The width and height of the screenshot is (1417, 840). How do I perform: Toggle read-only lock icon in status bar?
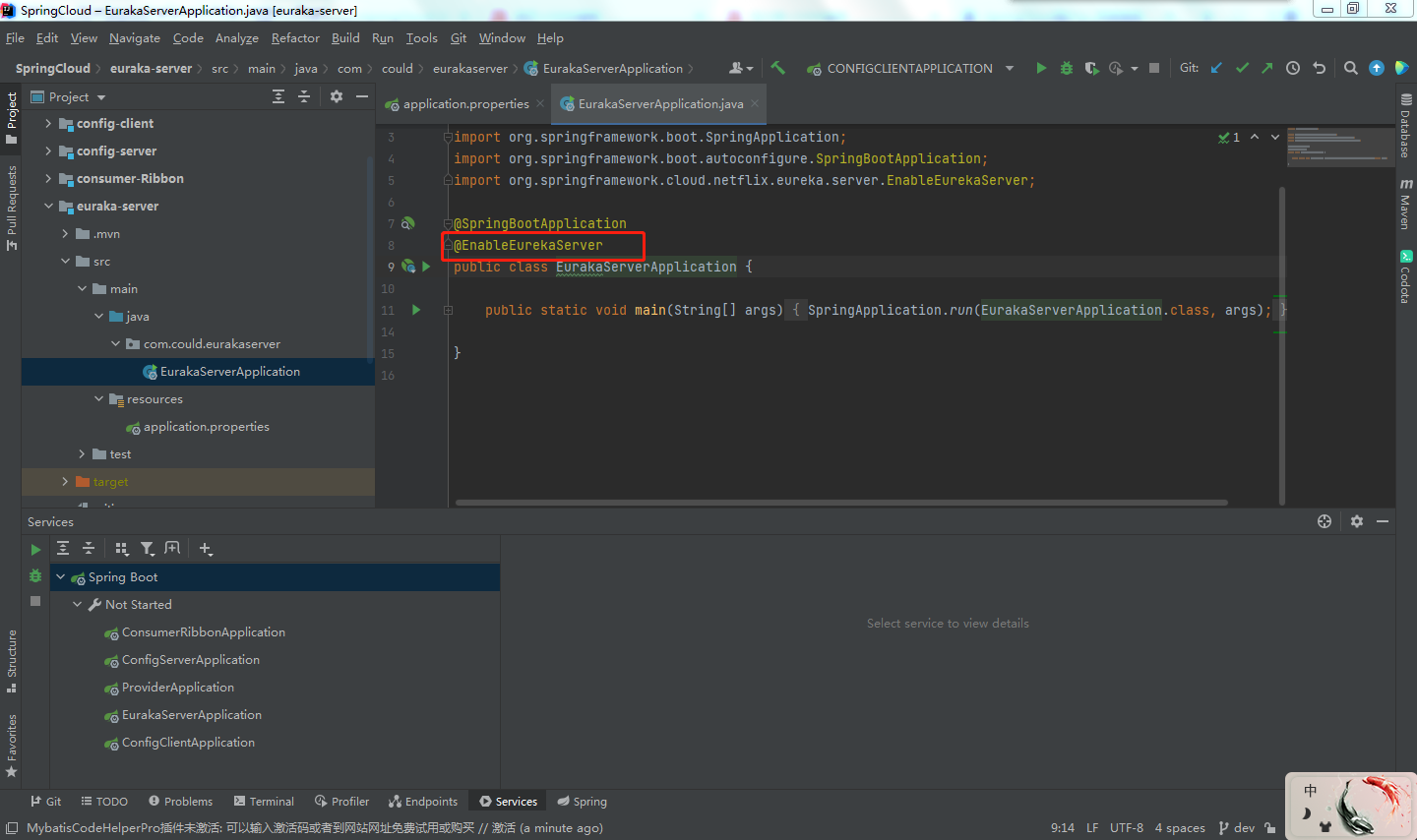pyautogui.click(x=1270, y=828)
